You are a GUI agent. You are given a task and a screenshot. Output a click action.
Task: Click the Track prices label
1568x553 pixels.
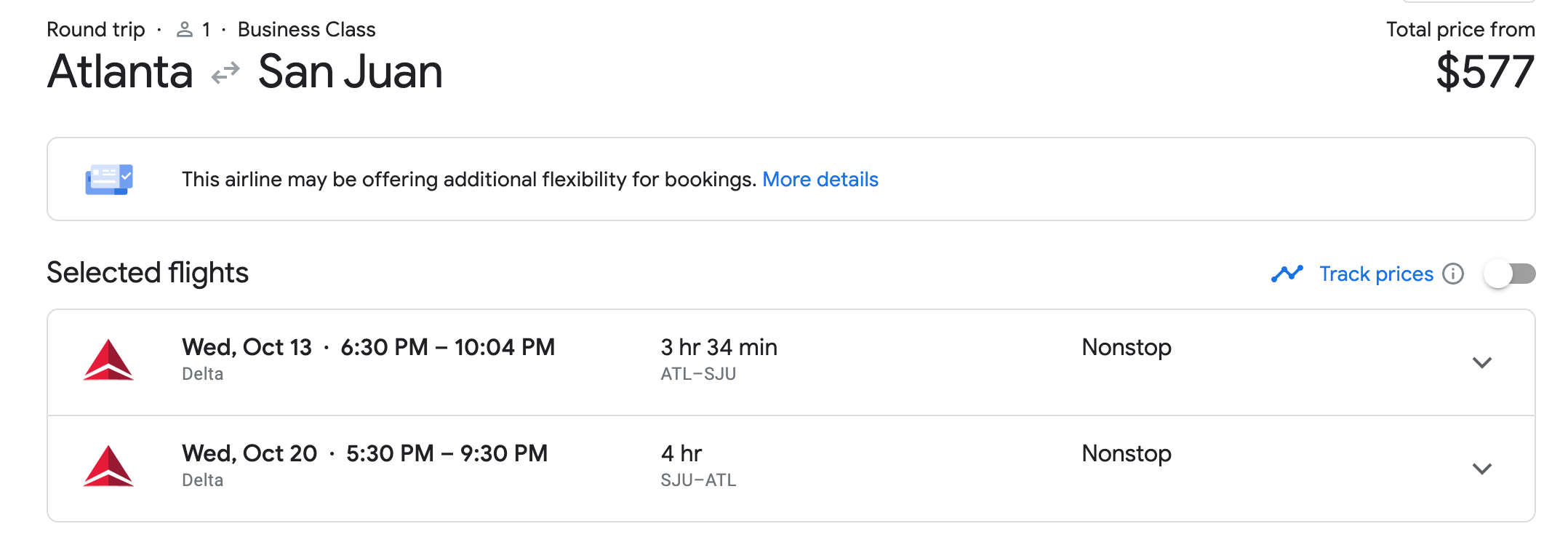tap(1376, 274)
